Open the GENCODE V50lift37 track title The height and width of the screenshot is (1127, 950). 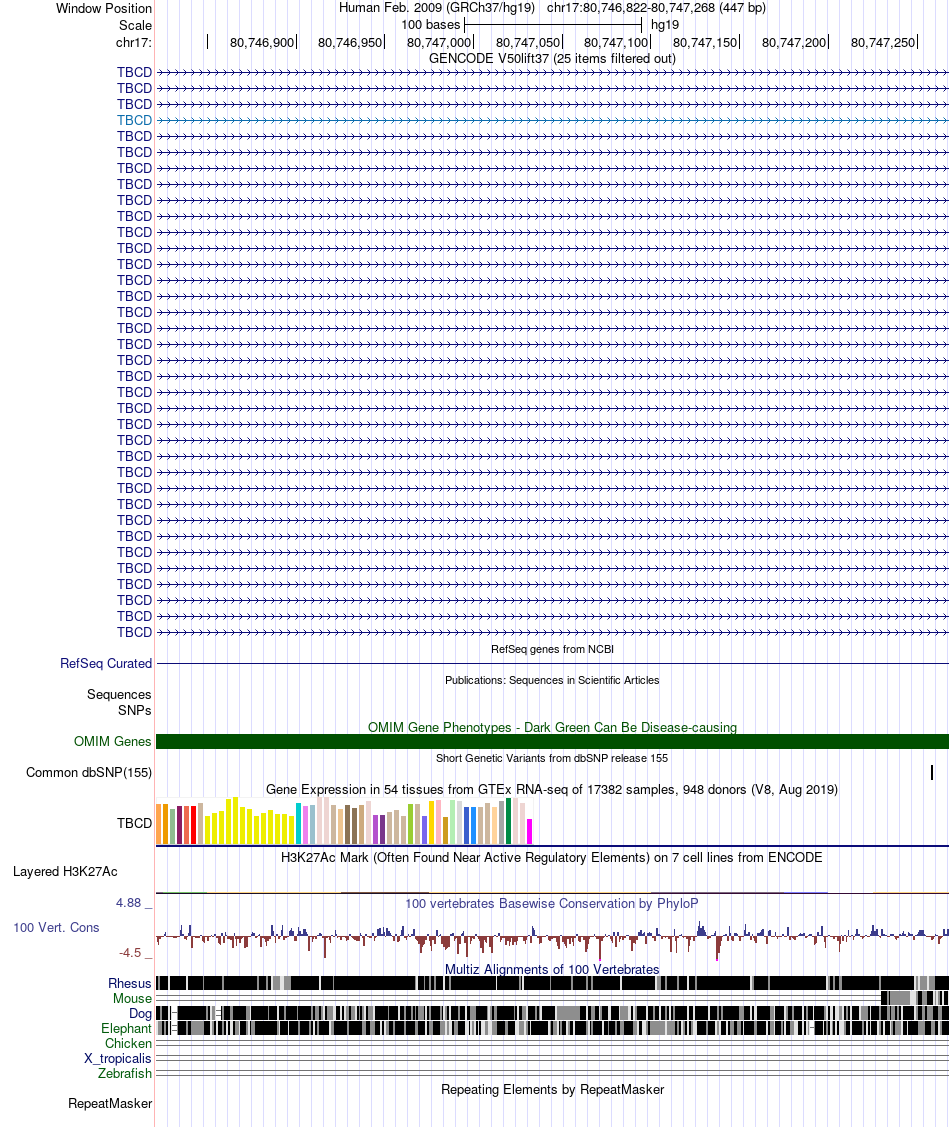coord(552,58)
